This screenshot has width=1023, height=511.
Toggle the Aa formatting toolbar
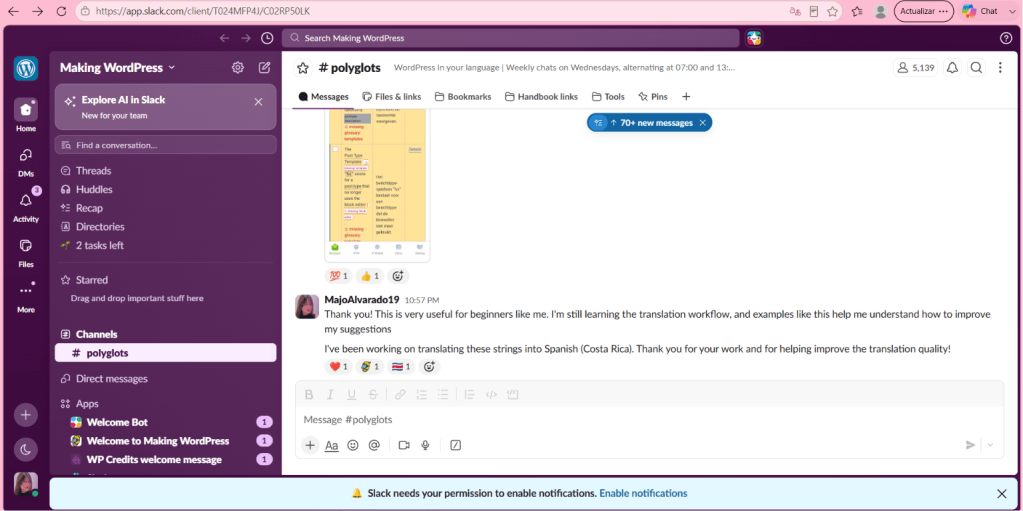(331, 445)
